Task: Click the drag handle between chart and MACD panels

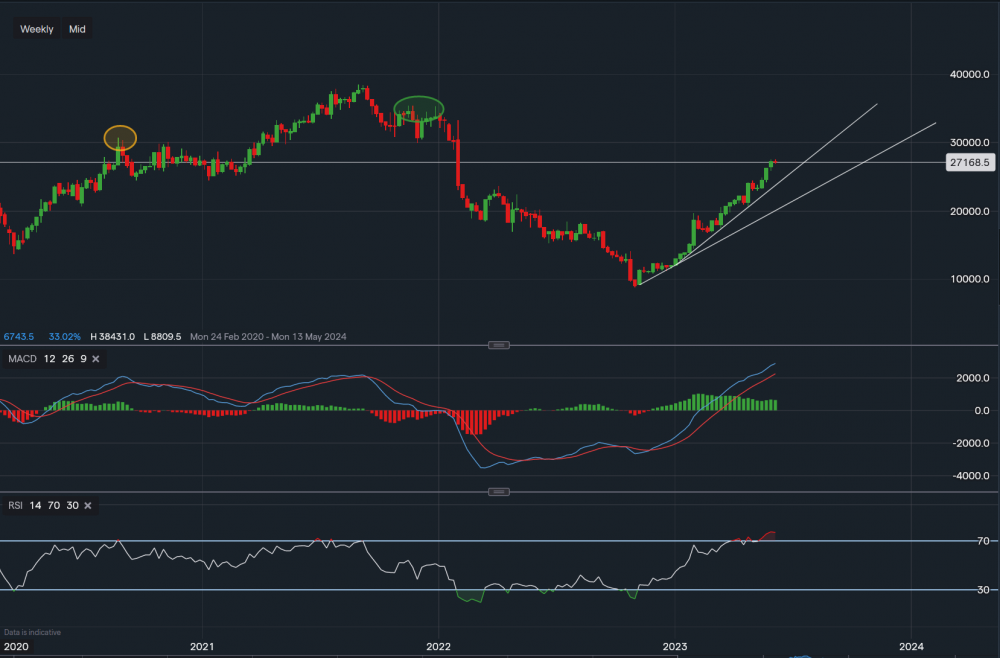Action: tap(497, 344)
